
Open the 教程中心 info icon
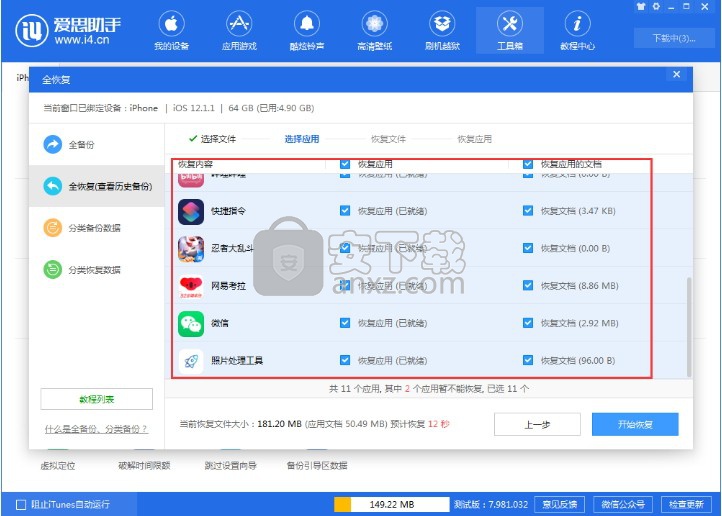[577, 23]
